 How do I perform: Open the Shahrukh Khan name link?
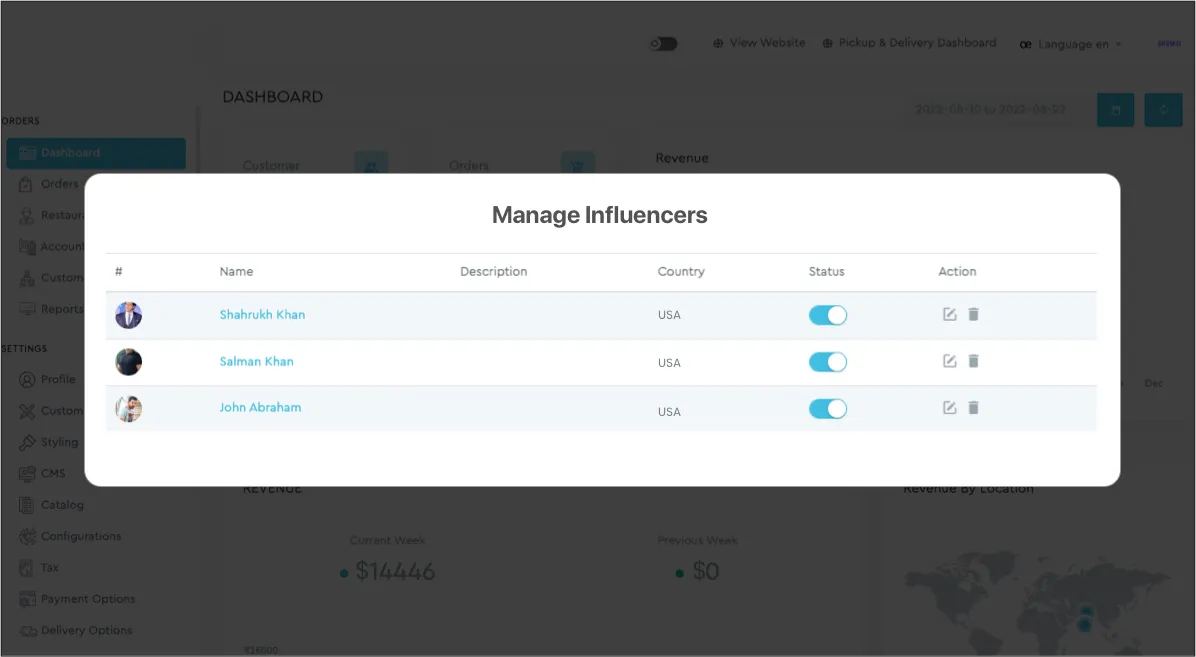[262, 315]
